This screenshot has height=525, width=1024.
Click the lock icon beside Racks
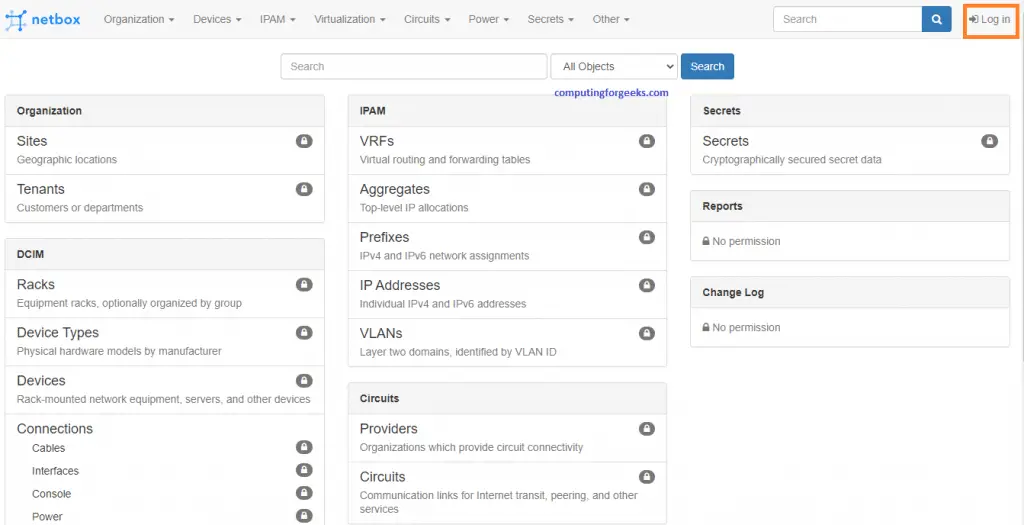(x=304, y=284)
